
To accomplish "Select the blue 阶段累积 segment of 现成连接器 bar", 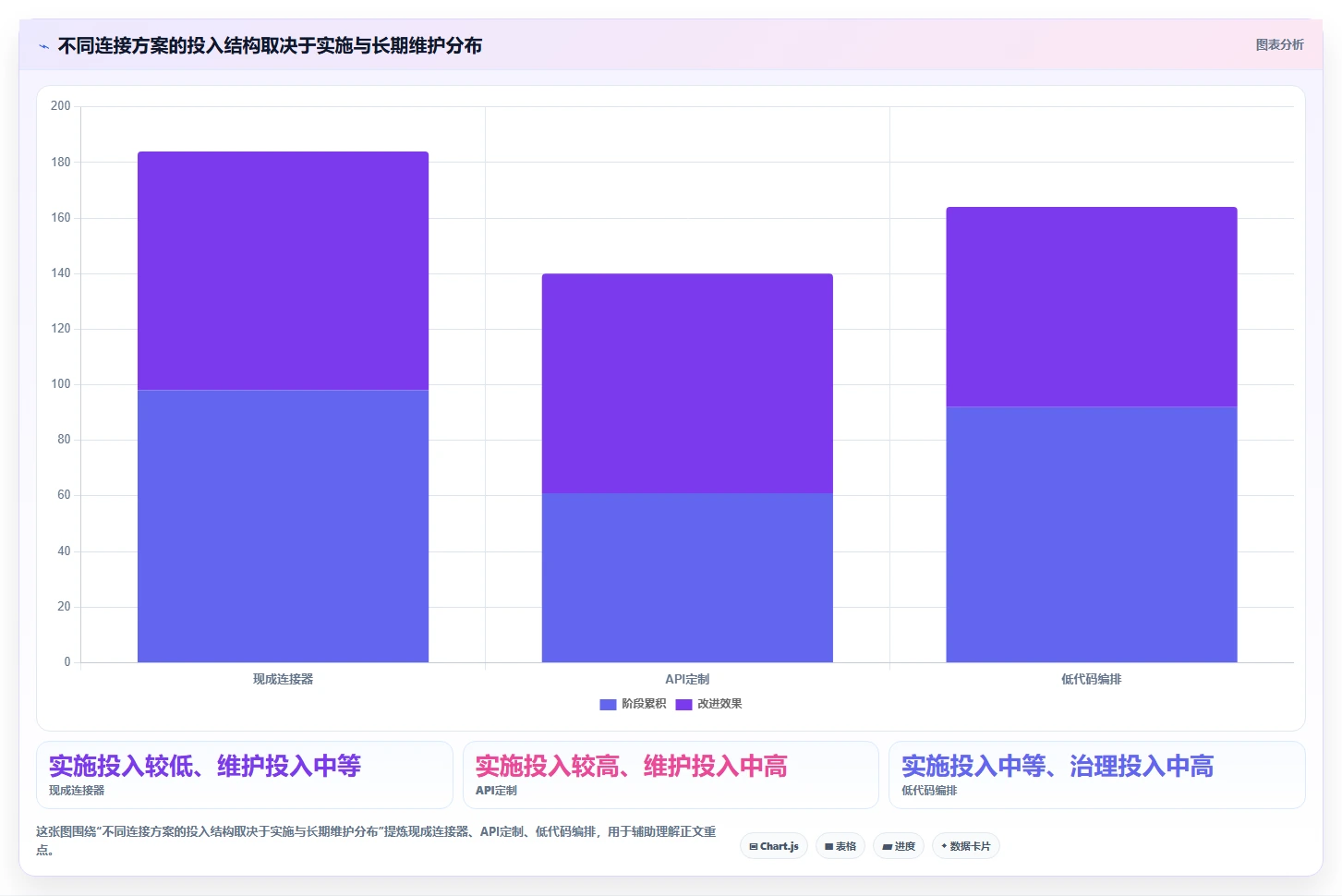I will coord(283,526).
